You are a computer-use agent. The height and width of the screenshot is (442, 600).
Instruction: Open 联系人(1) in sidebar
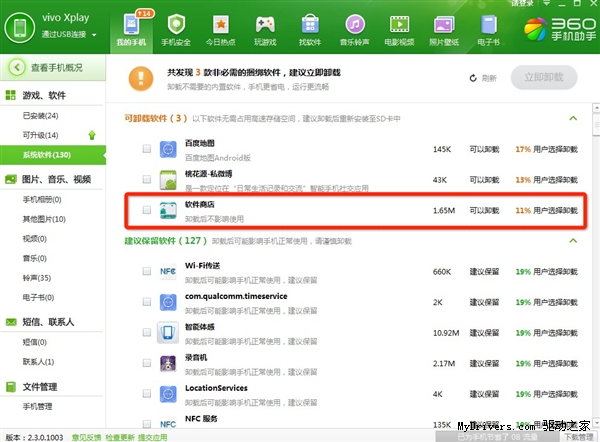coord(38,362)
